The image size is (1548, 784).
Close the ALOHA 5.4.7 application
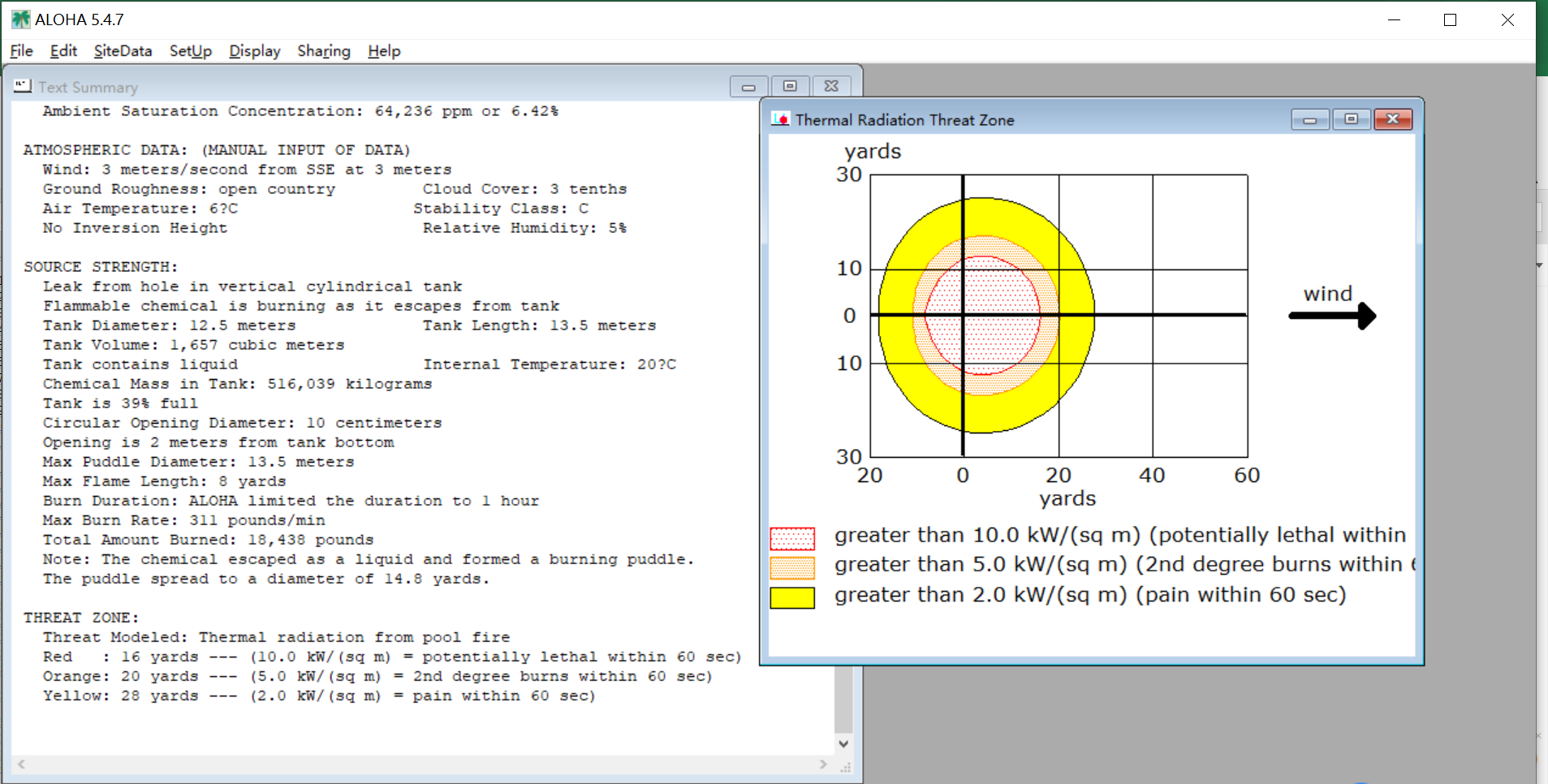pos(1507,19)
